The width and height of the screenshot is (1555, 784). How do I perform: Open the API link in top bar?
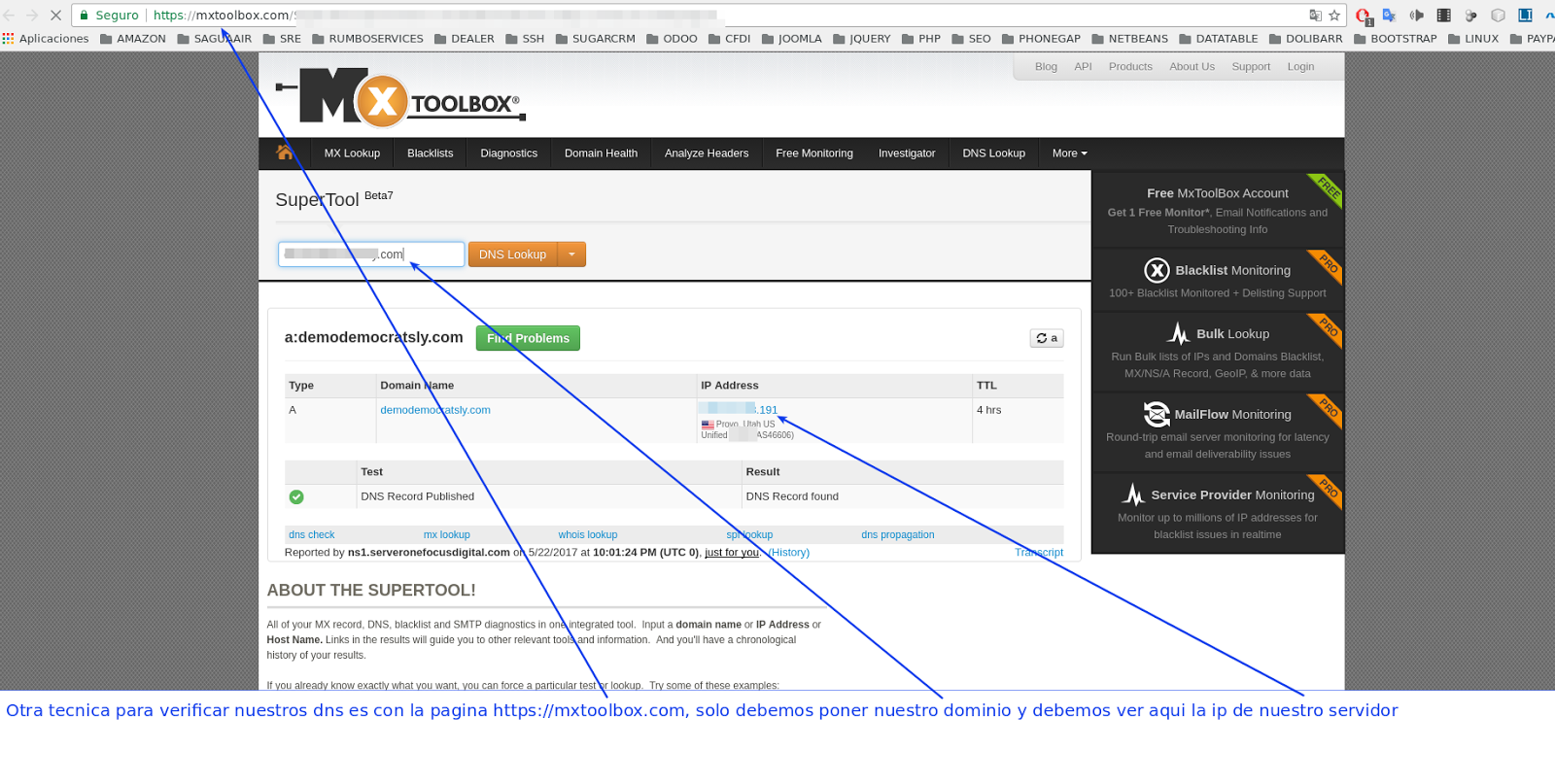tap(1083, 67)
